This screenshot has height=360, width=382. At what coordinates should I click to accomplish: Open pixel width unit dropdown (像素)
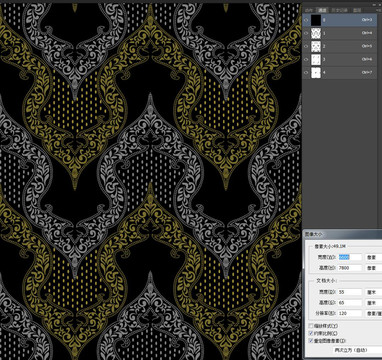[x=373, y=257]
